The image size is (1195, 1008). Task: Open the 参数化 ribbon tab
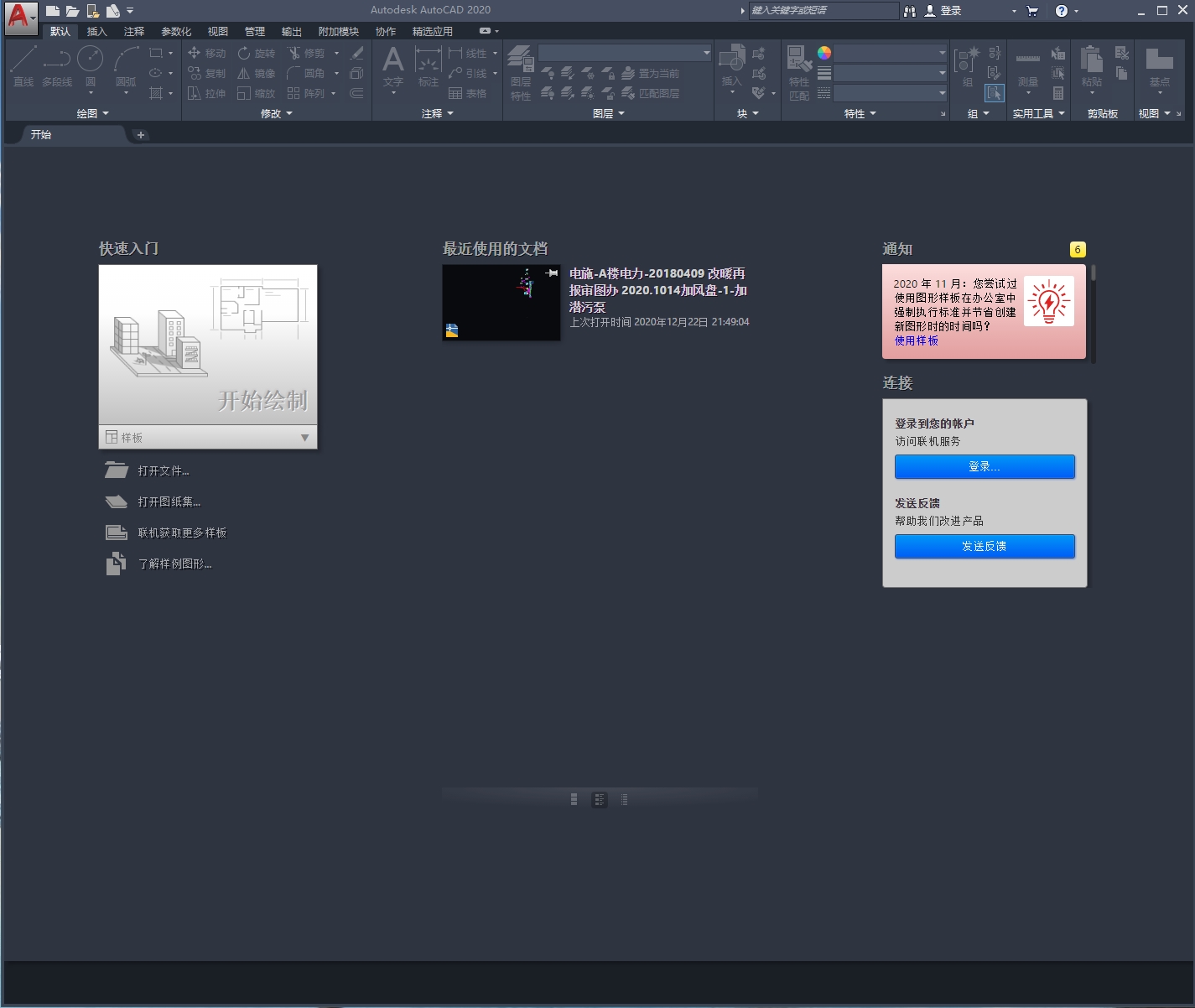(x=176, y=31)
